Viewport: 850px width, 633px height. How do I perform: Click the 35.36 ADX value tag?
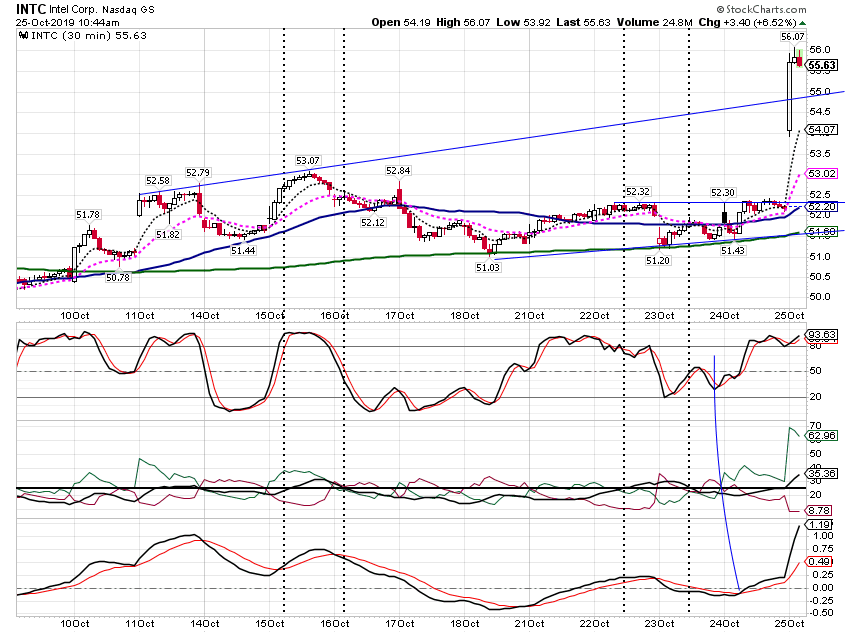pos(822,474)
